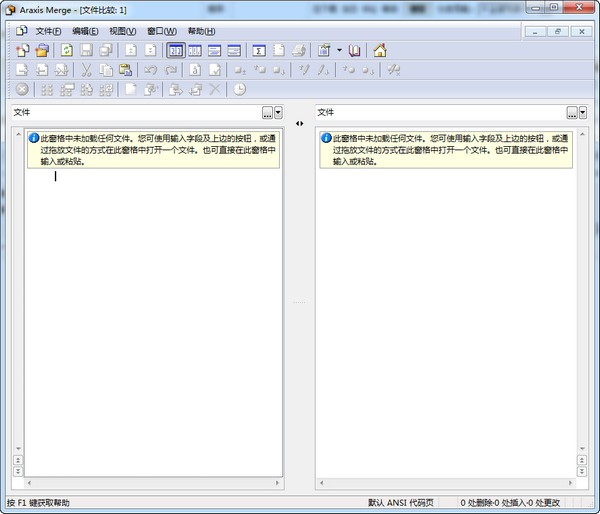
Task: Click the copy pages icon
Action: click(106, 70)
